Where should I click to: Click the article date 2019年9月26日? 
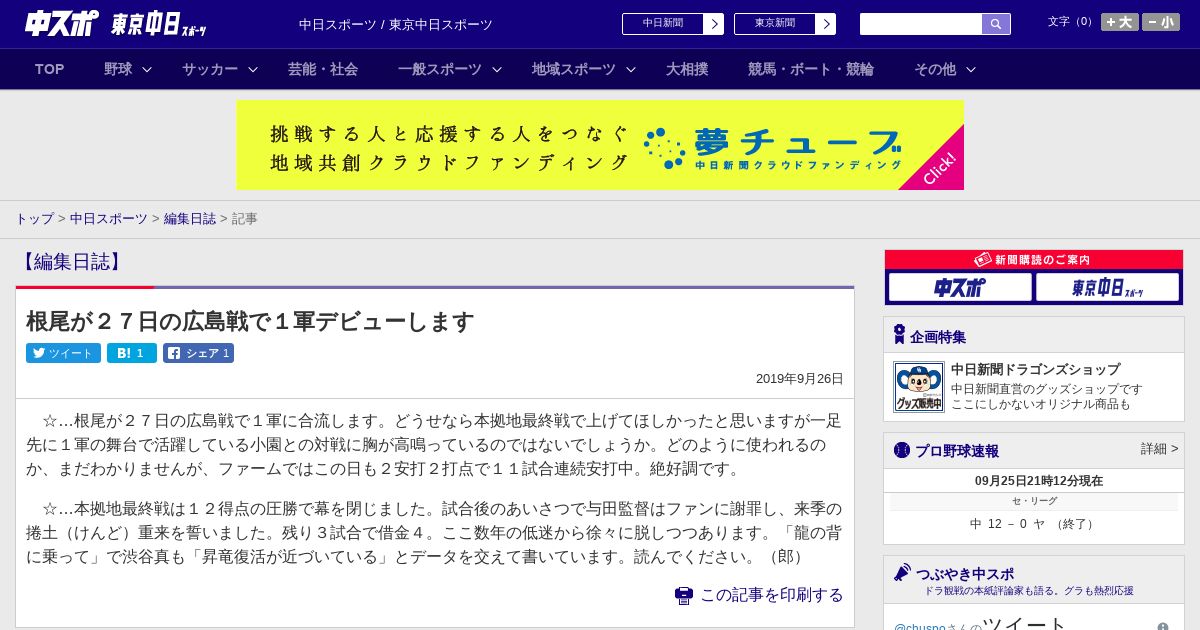pos(800,379)
